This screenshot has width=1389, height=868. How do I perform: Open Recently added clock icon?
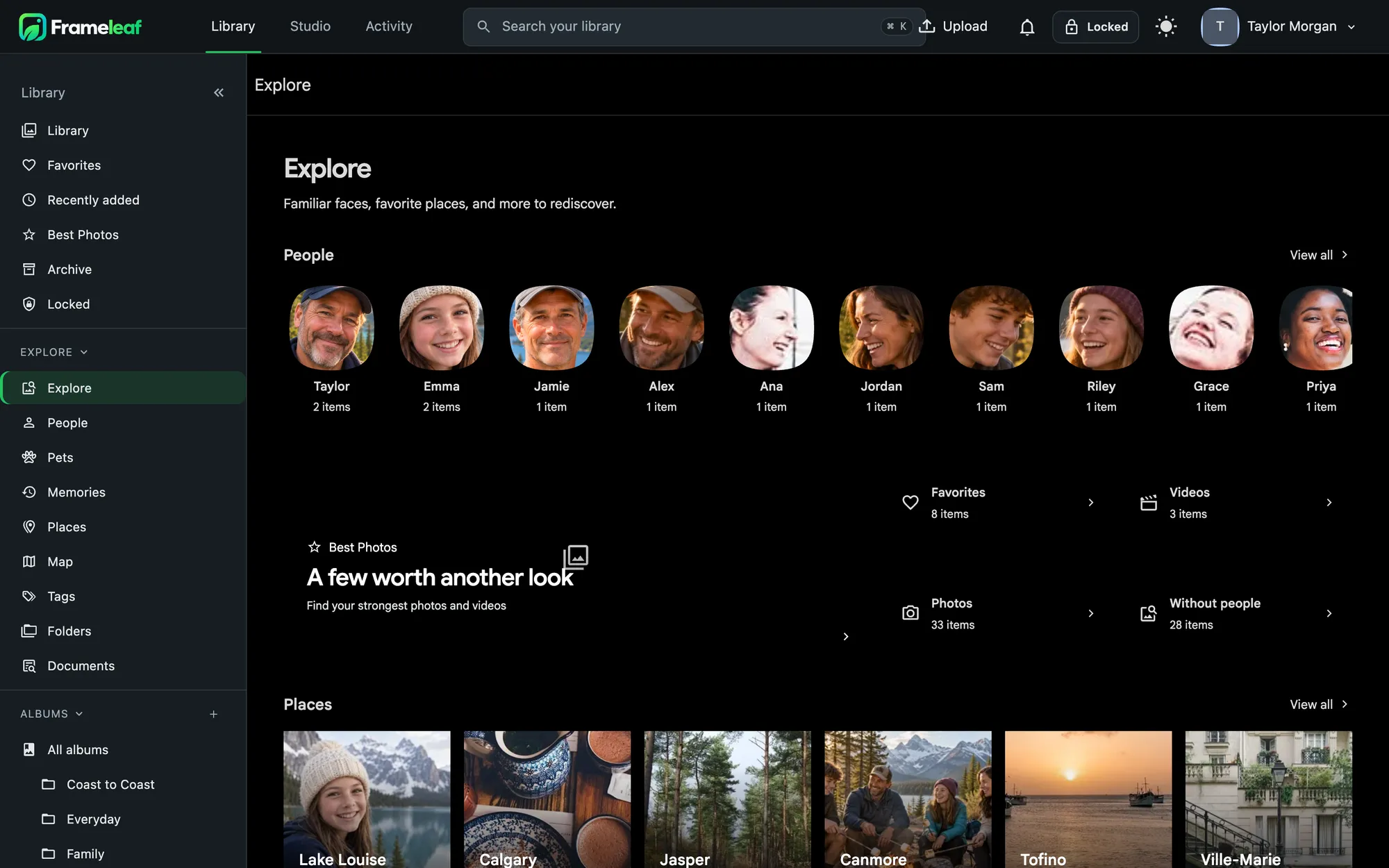[29, 200]
